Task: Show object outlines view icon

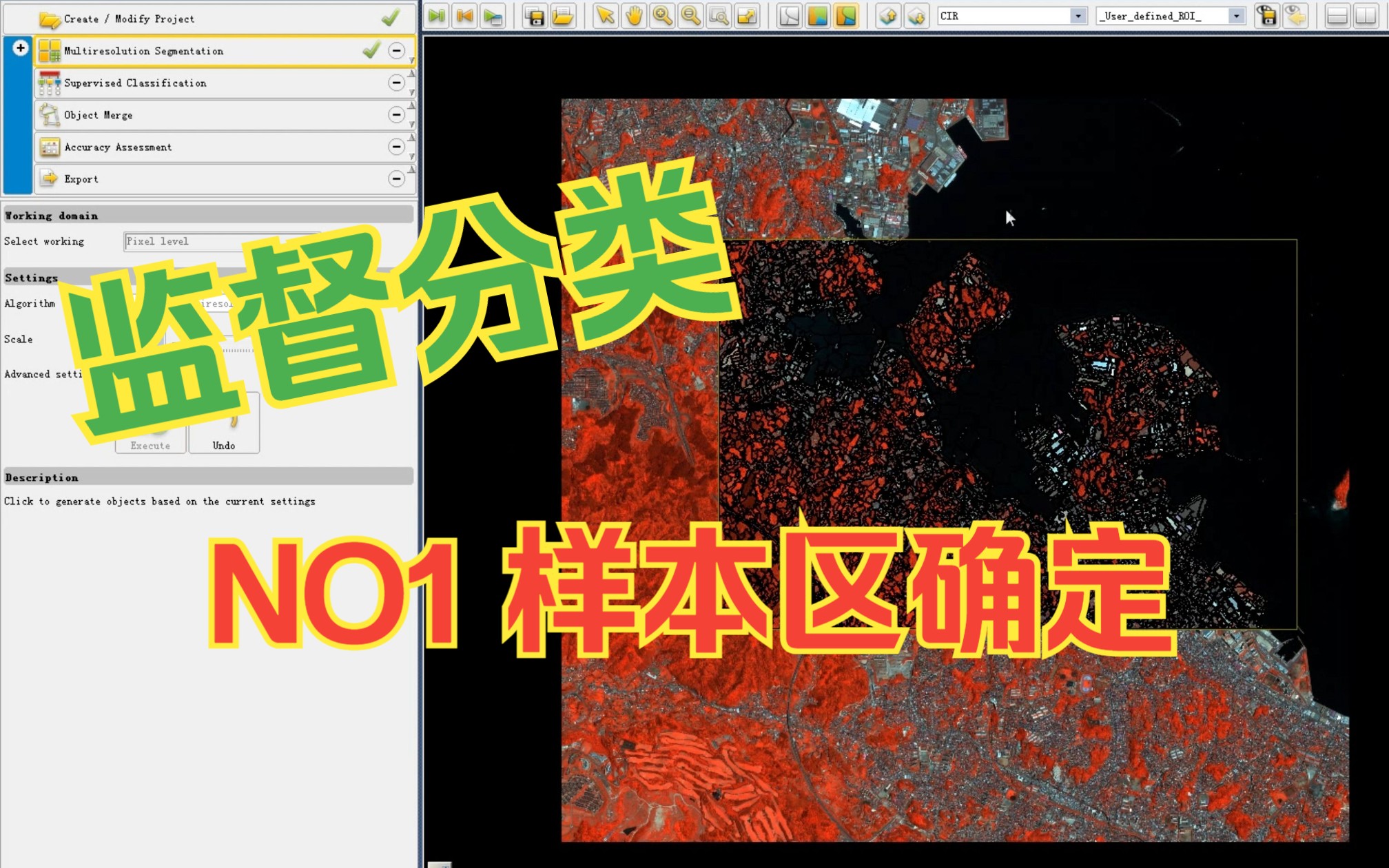Action: pyautogui.click(x=789, y=16)
